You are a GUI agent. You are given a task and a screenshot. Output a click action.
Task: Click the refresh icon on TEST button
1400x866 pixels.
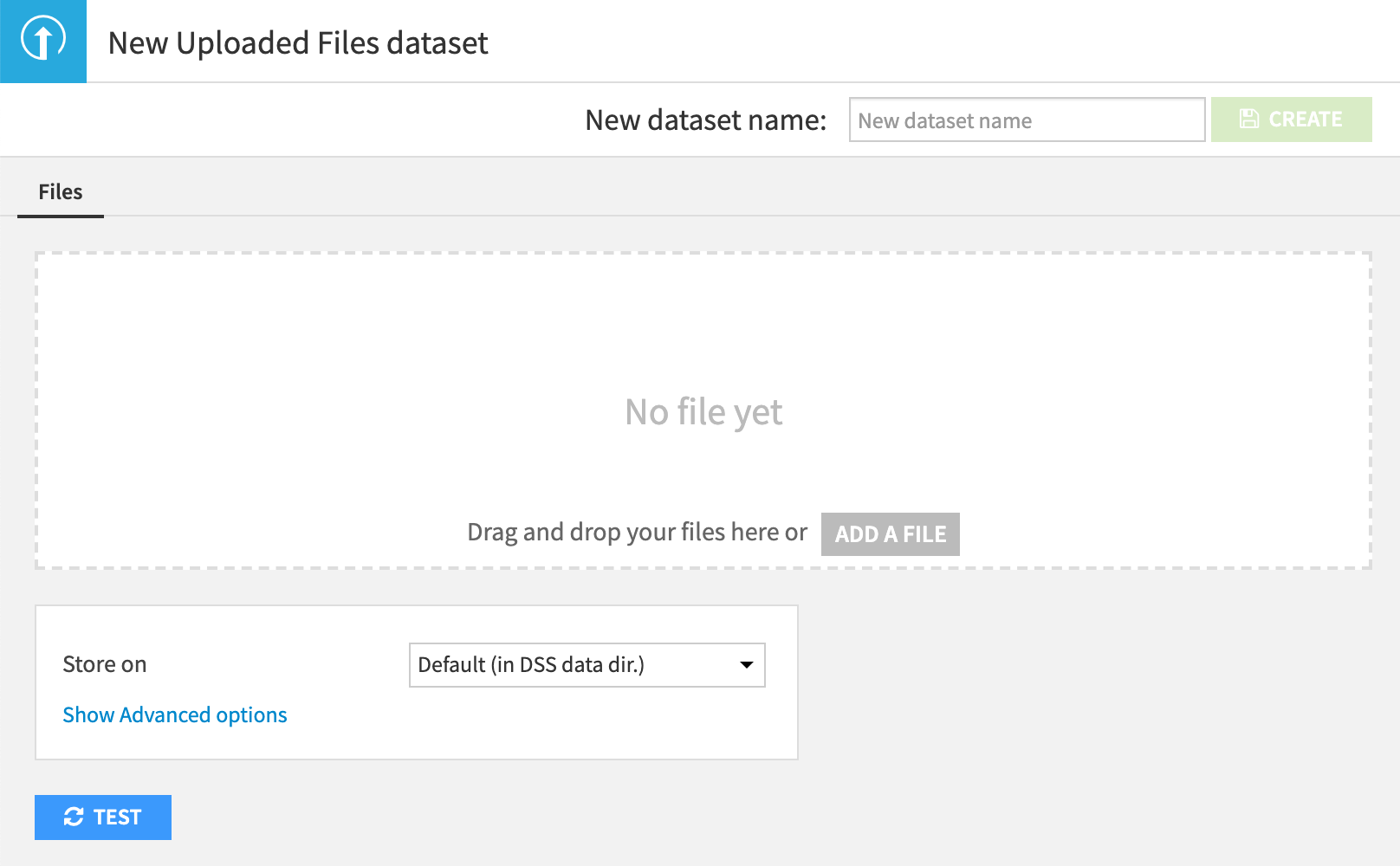(74, 817)
